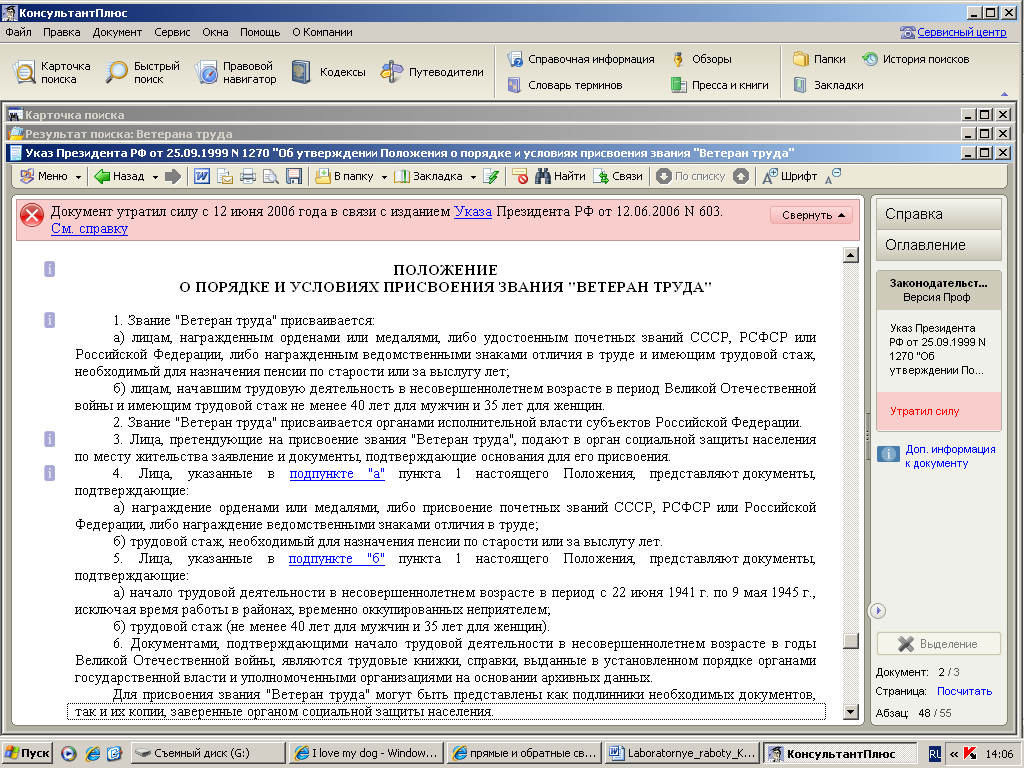Screen dimensions: 1024x768
Task: Follow the подпункте "б" link
Action: 337,558
